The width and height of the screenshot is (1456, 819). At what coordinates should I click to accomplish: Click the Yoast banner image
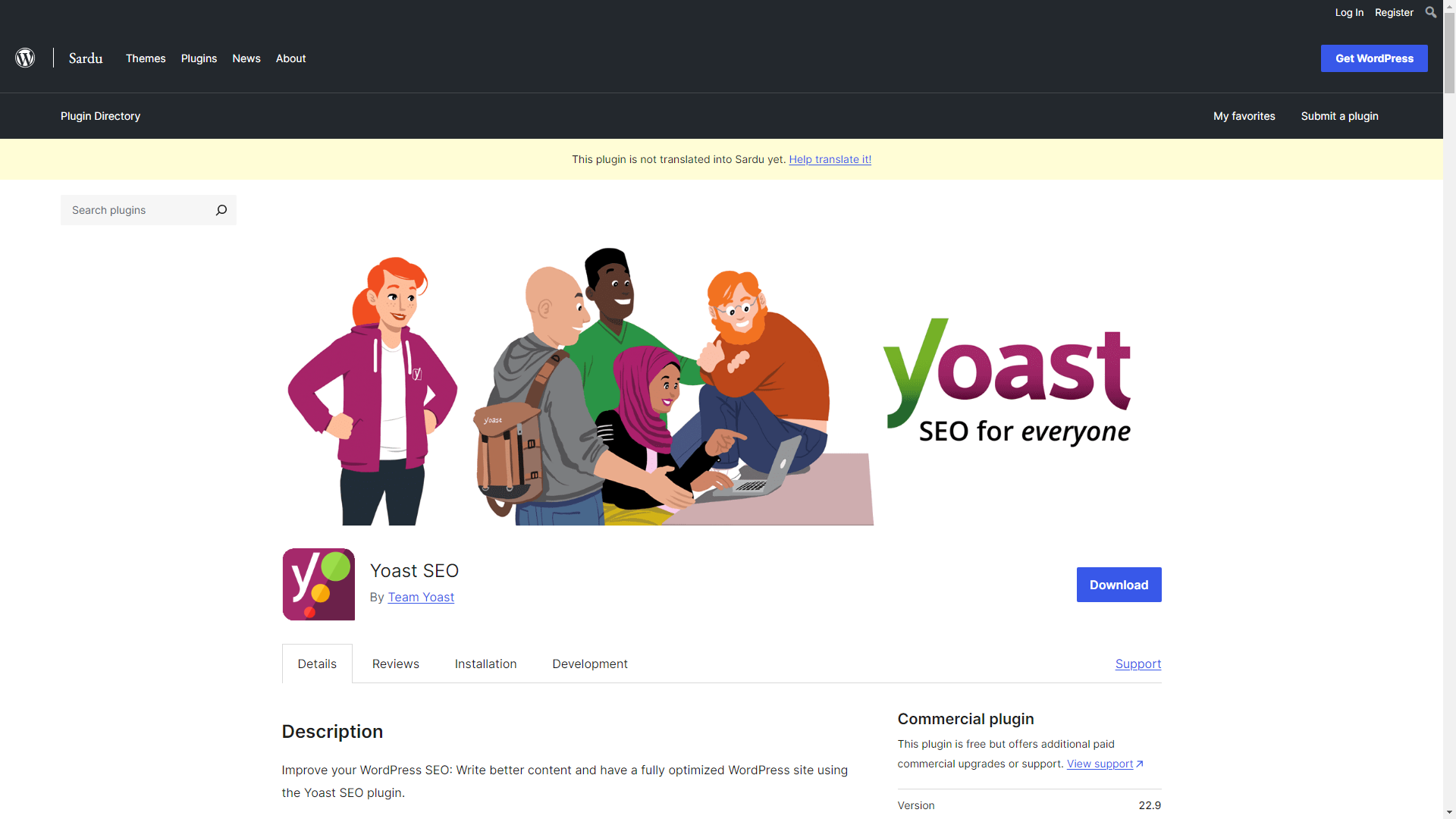coord(721,384)
